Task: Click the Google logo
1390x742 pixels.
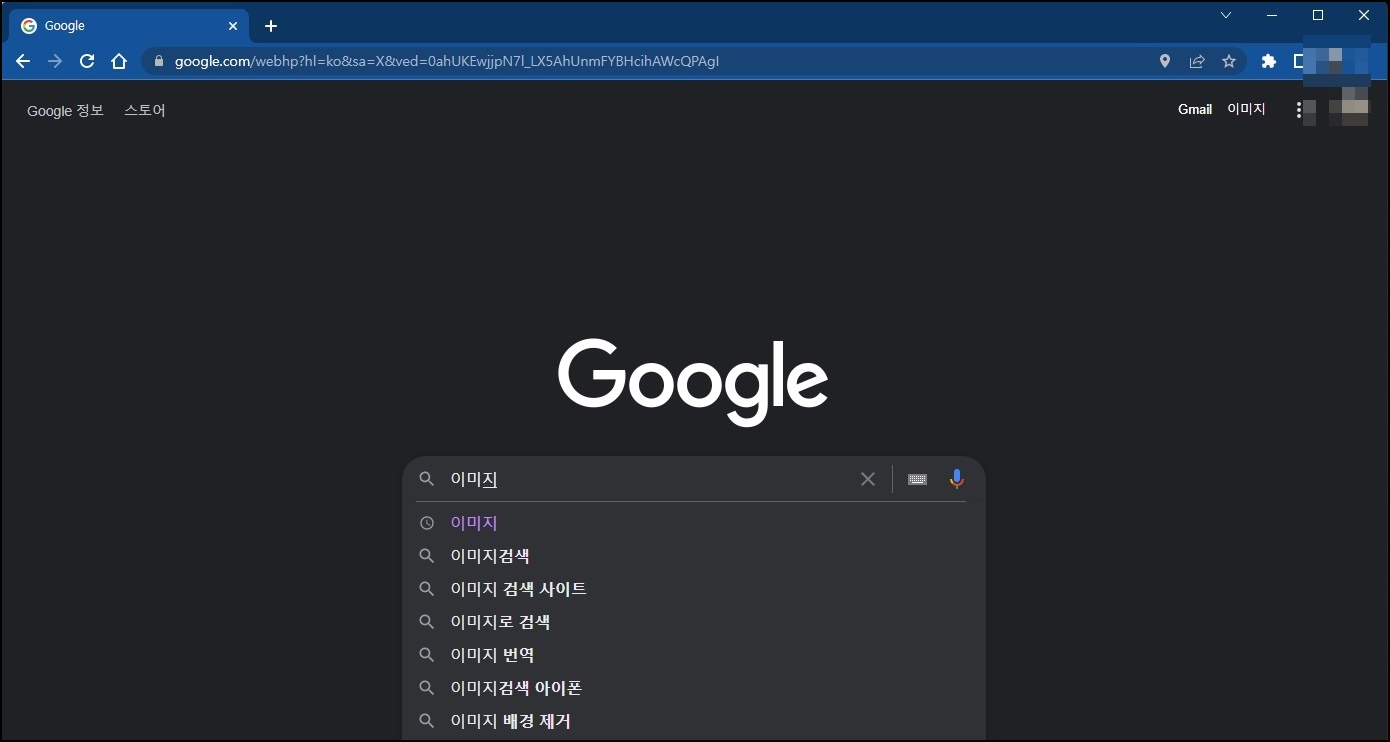Action: pos(693,382)
